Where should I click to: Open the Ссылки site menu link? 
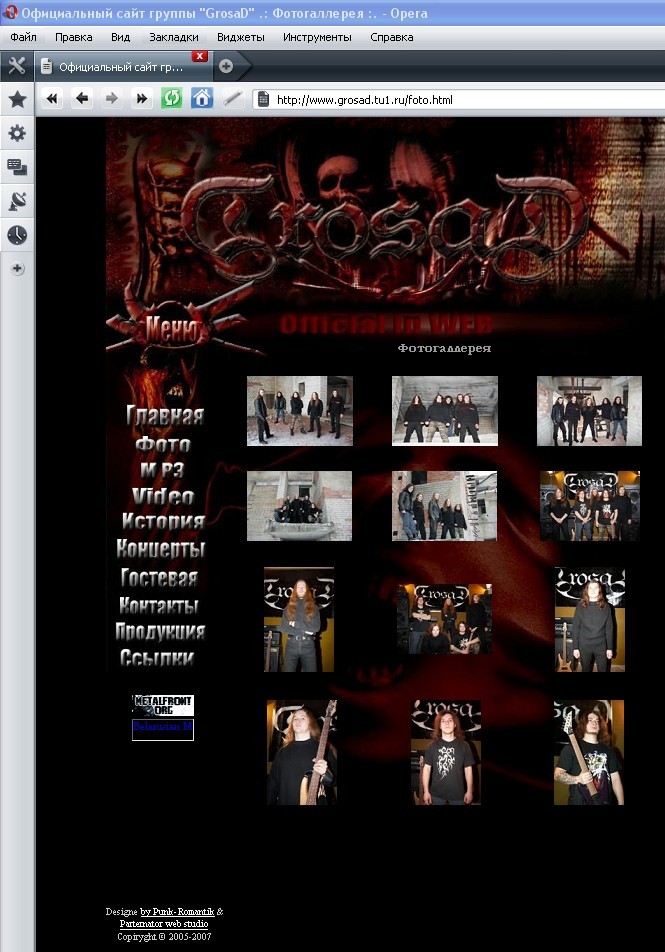157,658
